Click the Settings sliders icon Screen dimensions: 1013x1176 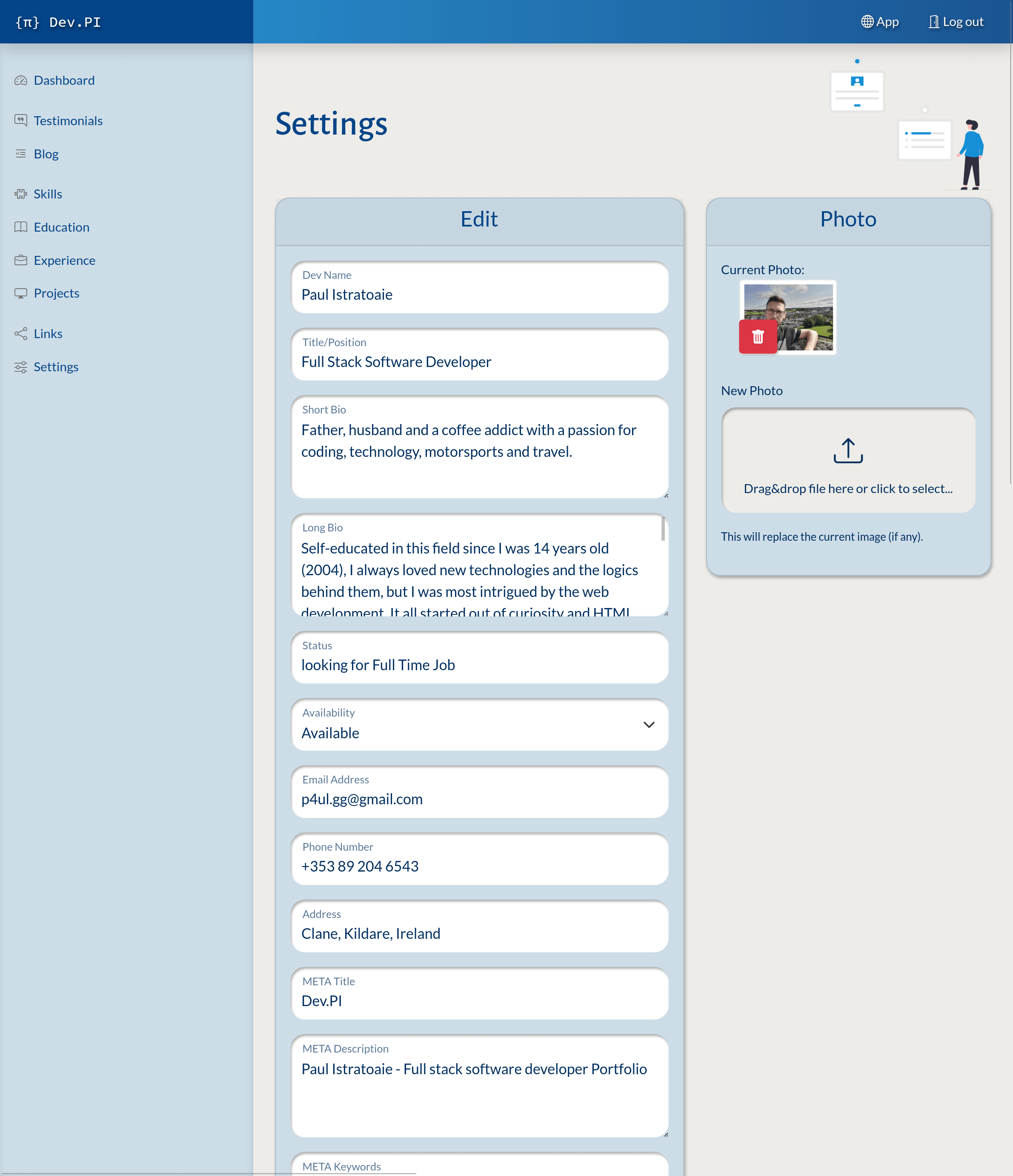(x=21, y=367)
